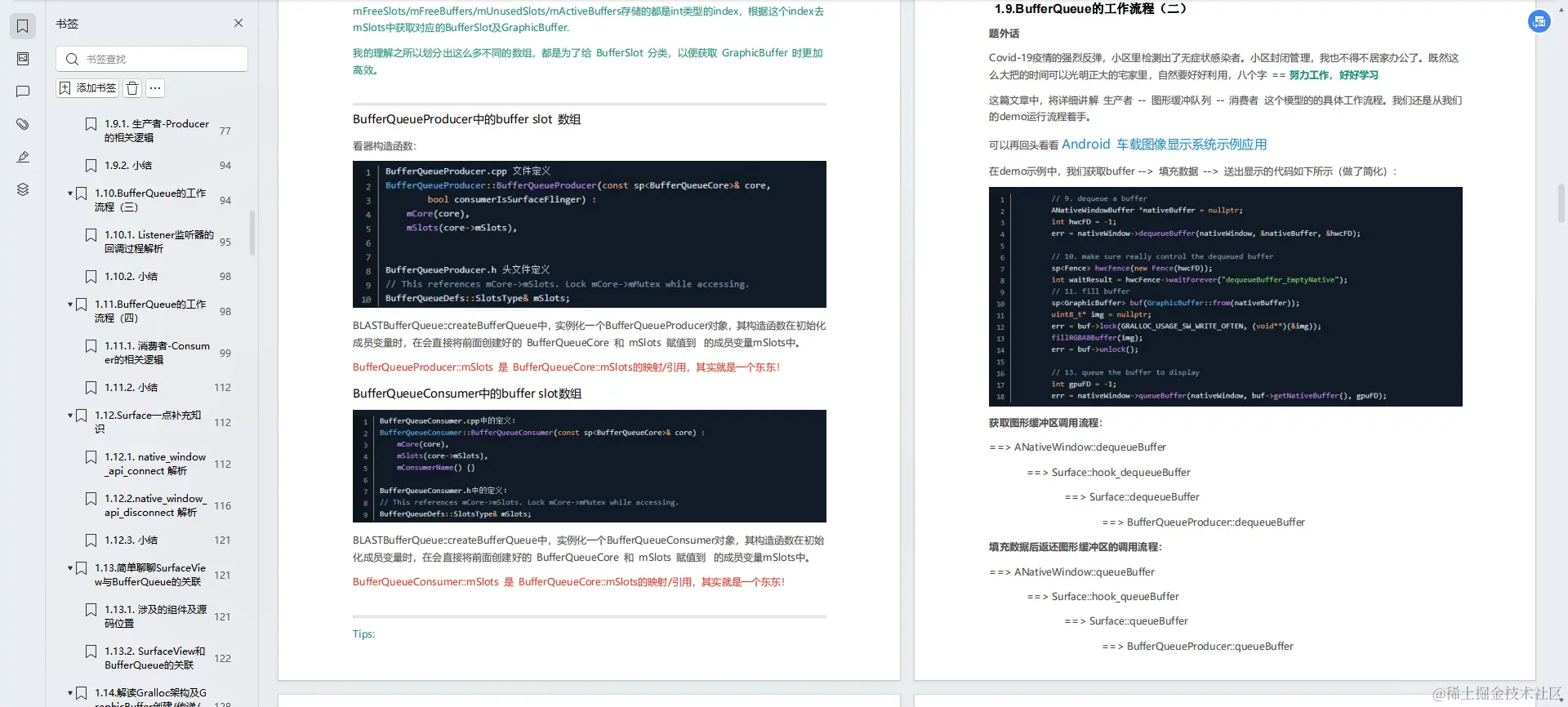Viewport: 1568px width, 707px height.
Task: Collapse the 1.11.BufferQueue的工作流程（四） bookmark
Action: pos(70,305)
